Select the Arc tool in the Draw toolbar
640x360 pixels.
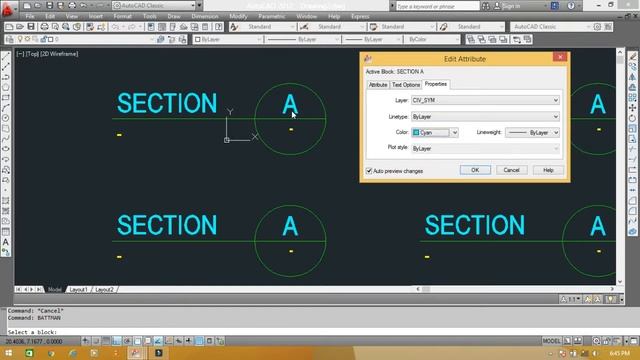point(6,108)
